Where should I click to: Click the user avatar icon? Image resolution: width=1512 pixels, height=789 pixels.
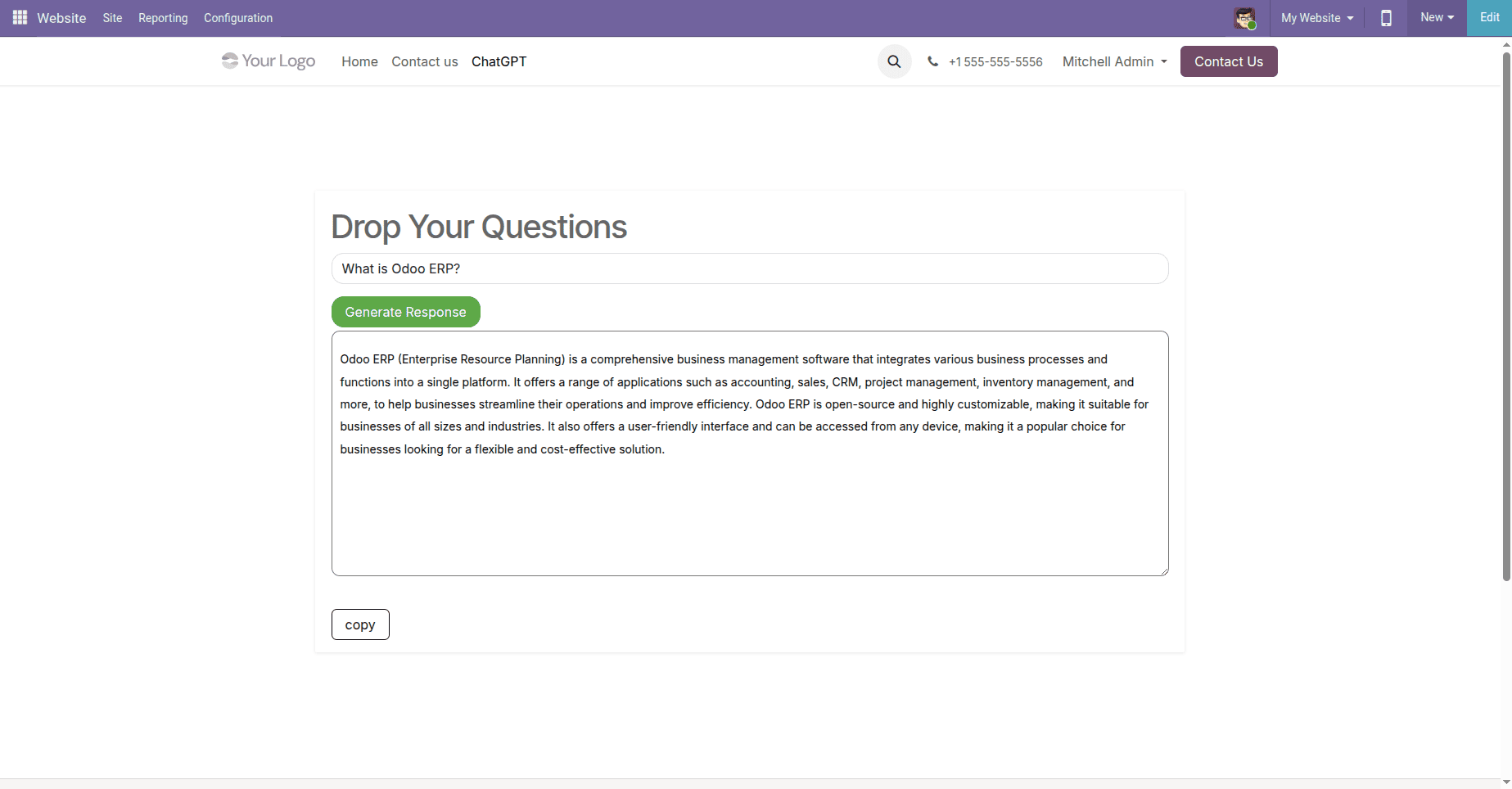pyautogui.click(x=1245, y=18)
